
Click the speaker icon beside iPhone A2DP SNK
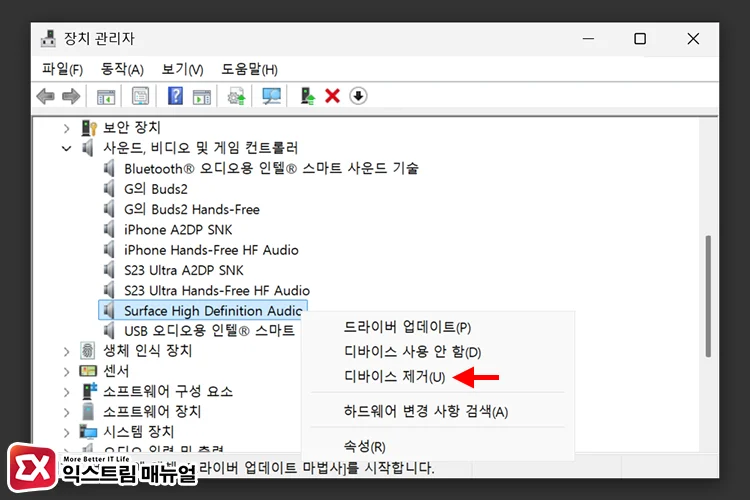(109, 230)
